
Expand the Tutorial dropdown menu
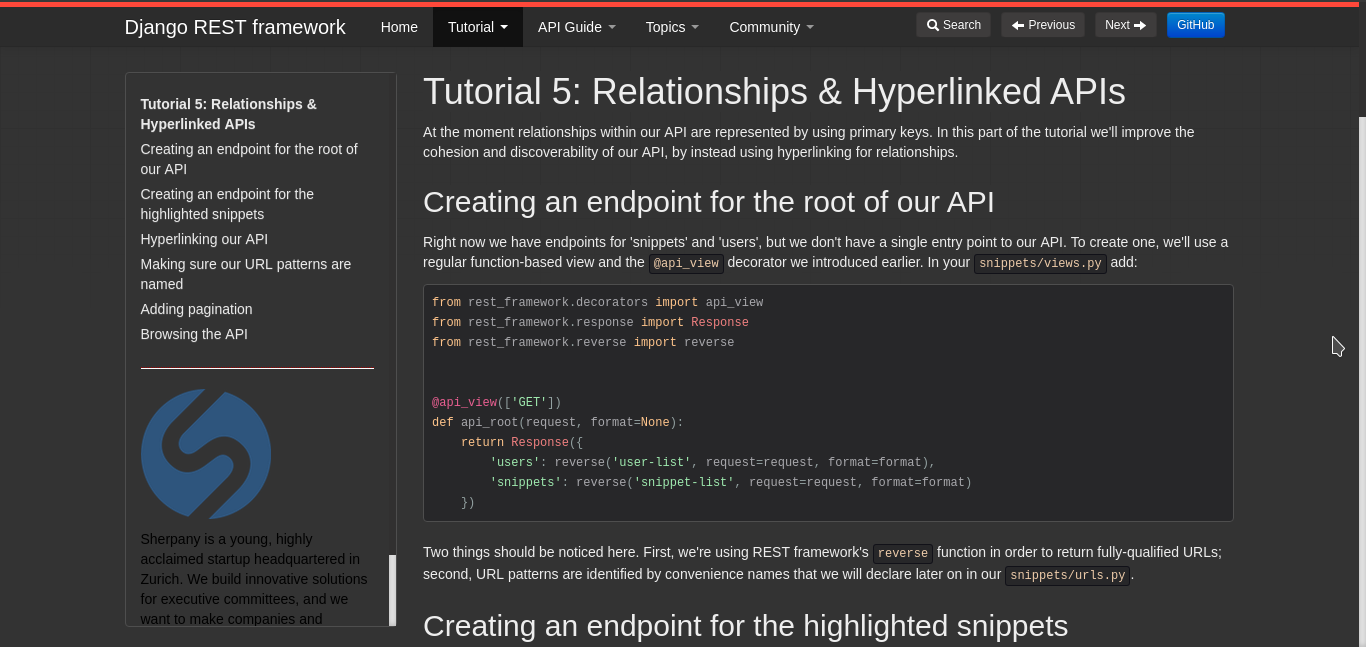tap(478, 27)
